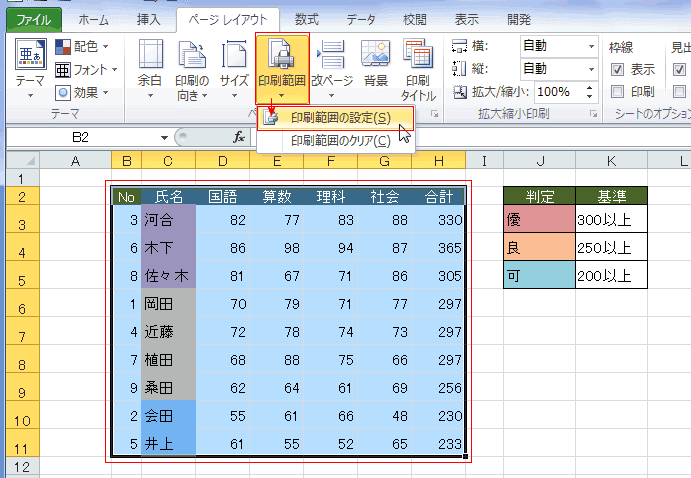Viewport: 691px width, 478px height.
Task: Open the サイズ paper size button
Action: coord(234,68)
